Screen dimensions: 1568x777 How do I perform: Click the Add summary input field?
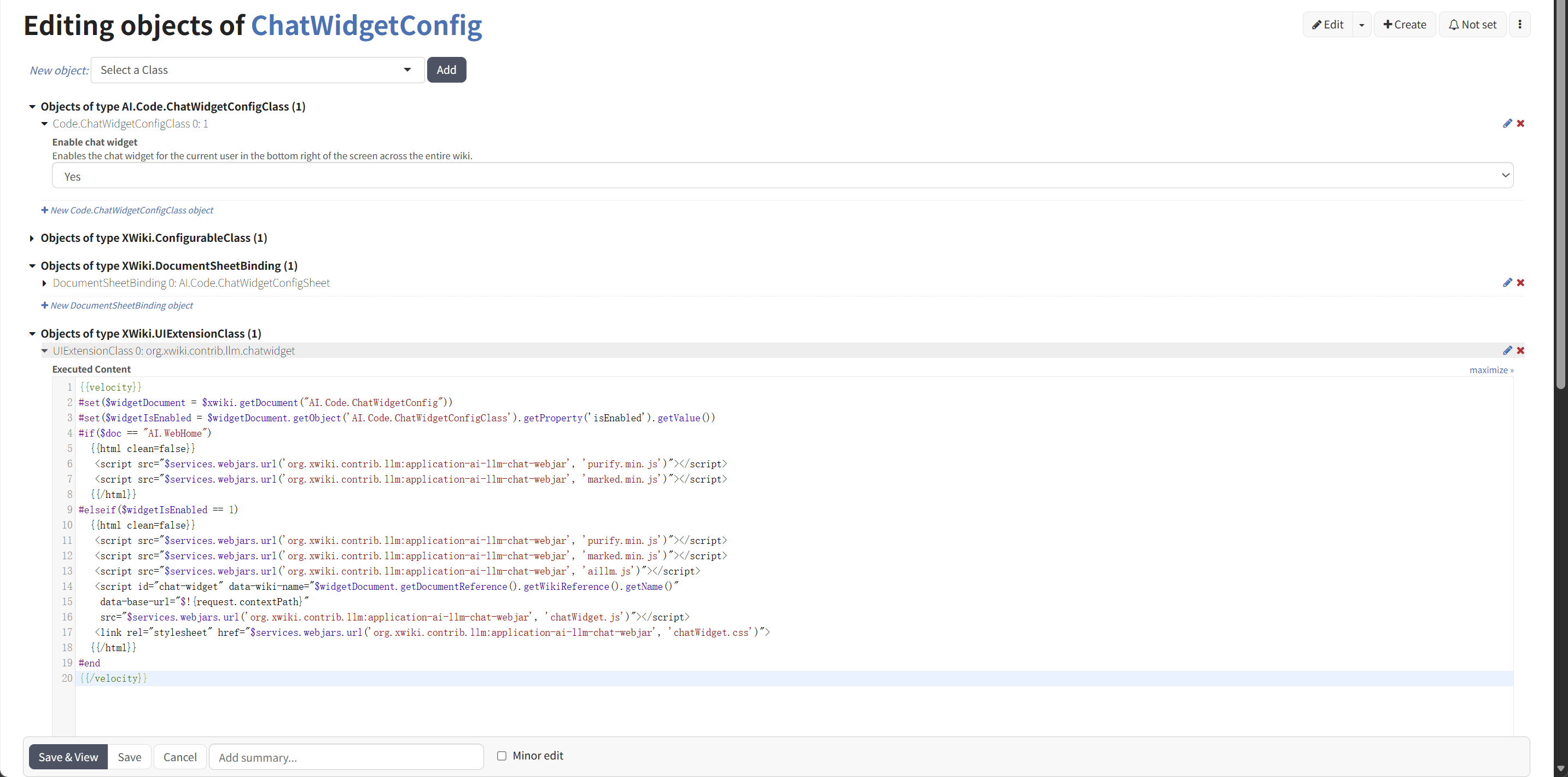coord(346,757)
